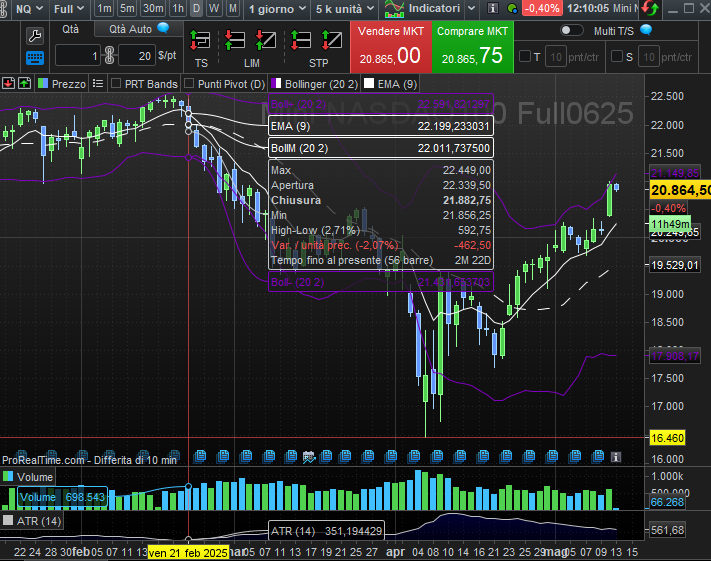Click the quantity input field

(78, 56)
